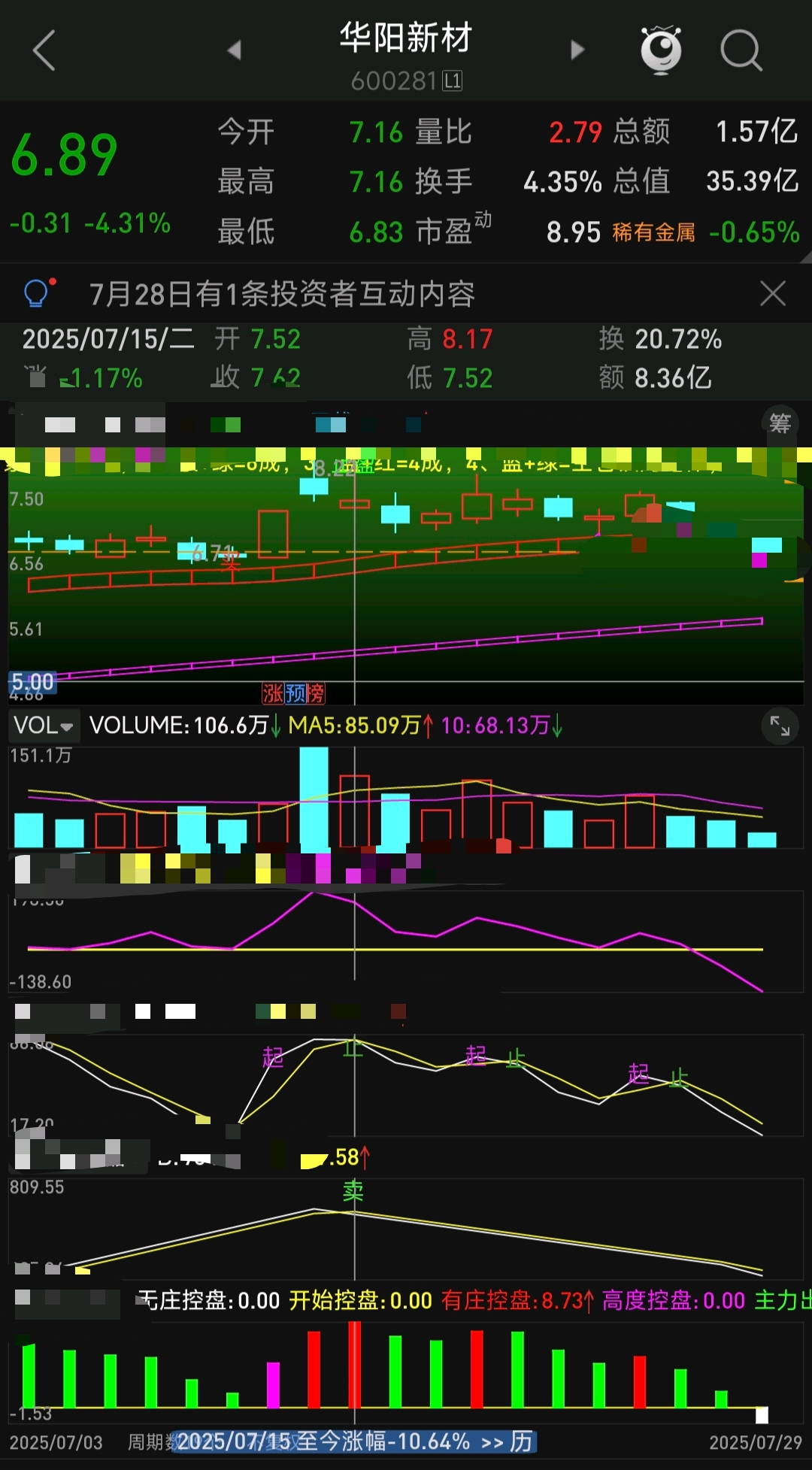Open the 稀有金属 sector link
This screenshot has width=812, height=1470.
653,232
